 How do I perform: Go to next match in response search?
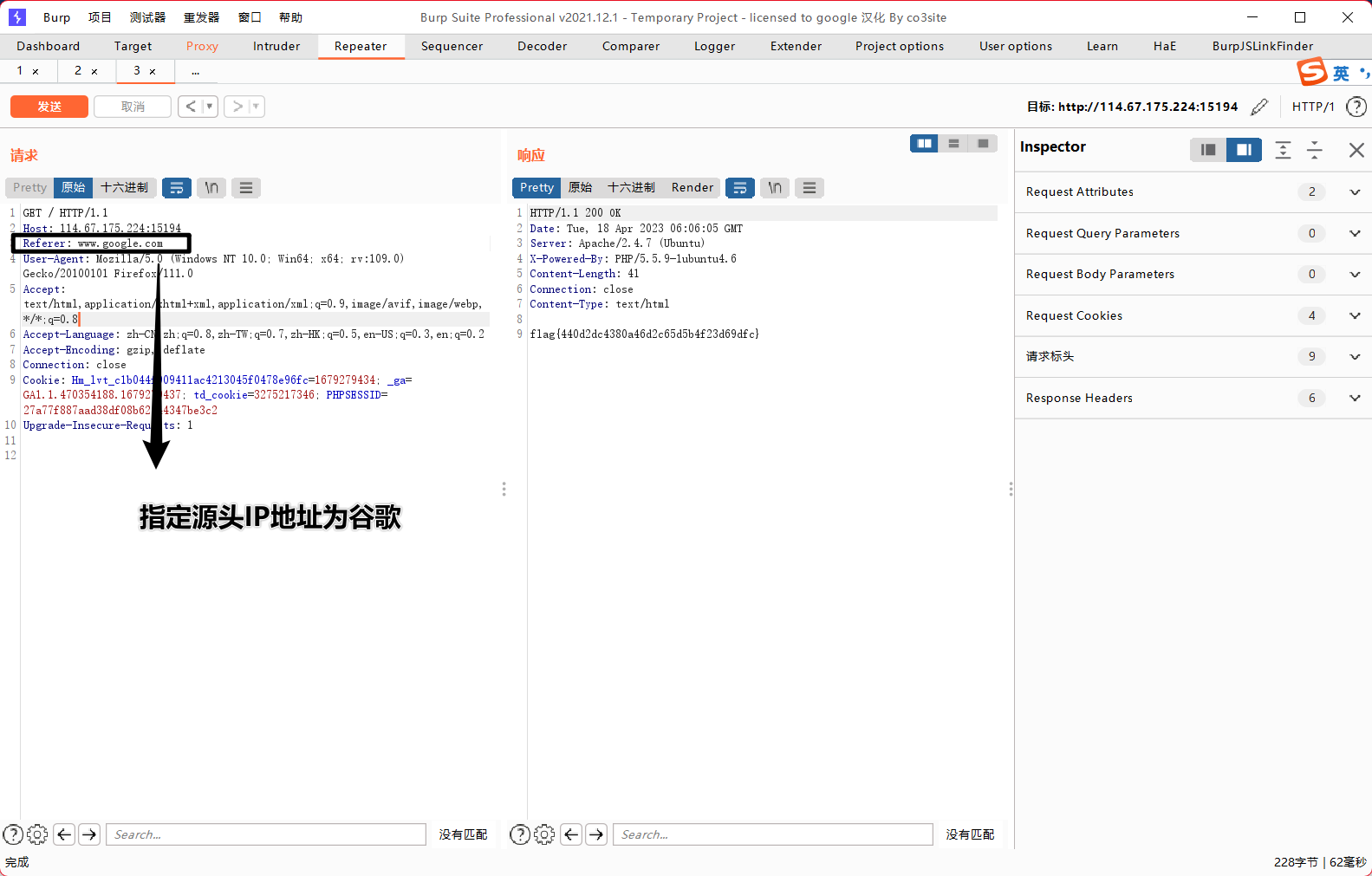(x=596, y=834)
